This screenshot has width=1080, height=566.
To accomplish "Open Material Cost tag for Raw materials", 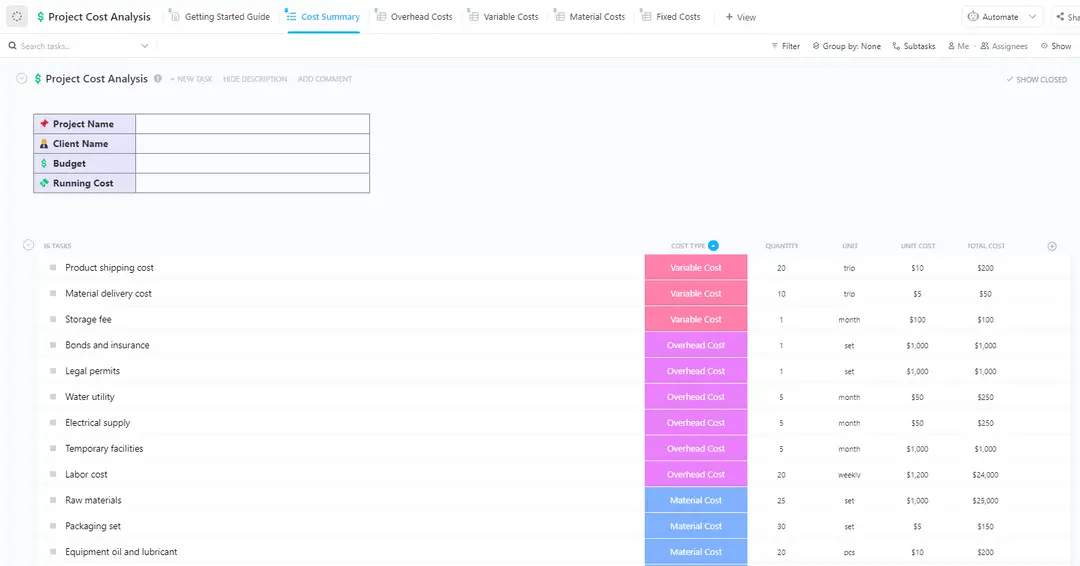I will click(696, 500).
